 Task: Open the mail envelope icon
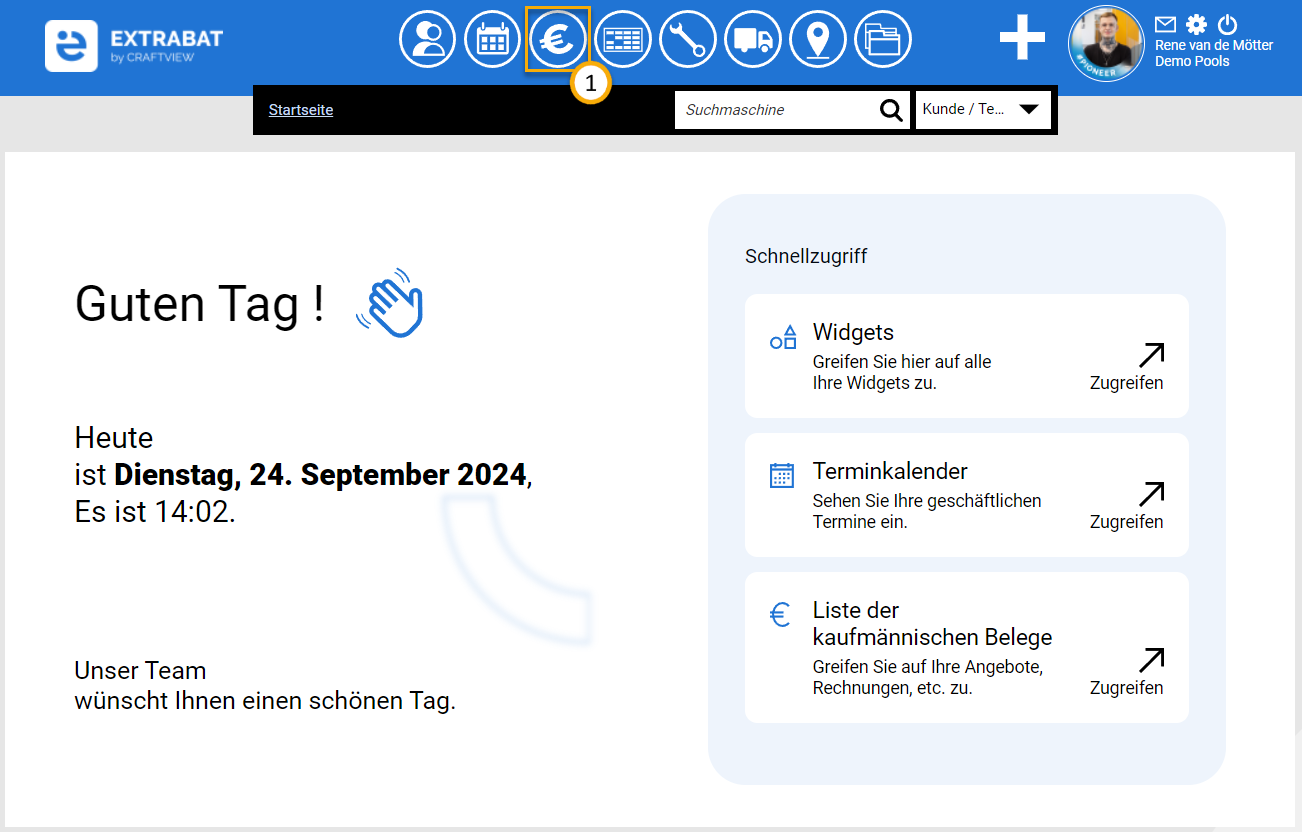coord(1165,25)
